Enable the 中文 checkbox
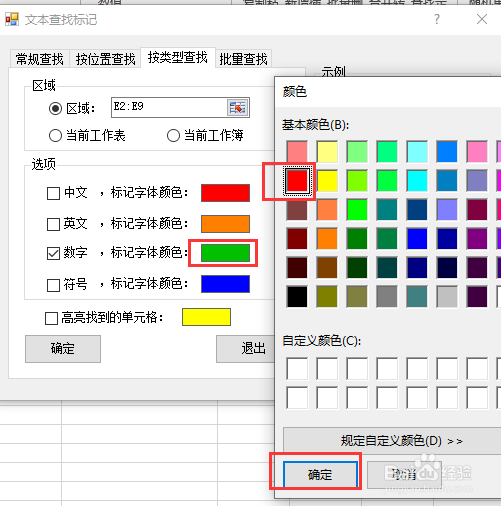Image resolution: width=501 pixels, height=506 pixels. point(53,193)
